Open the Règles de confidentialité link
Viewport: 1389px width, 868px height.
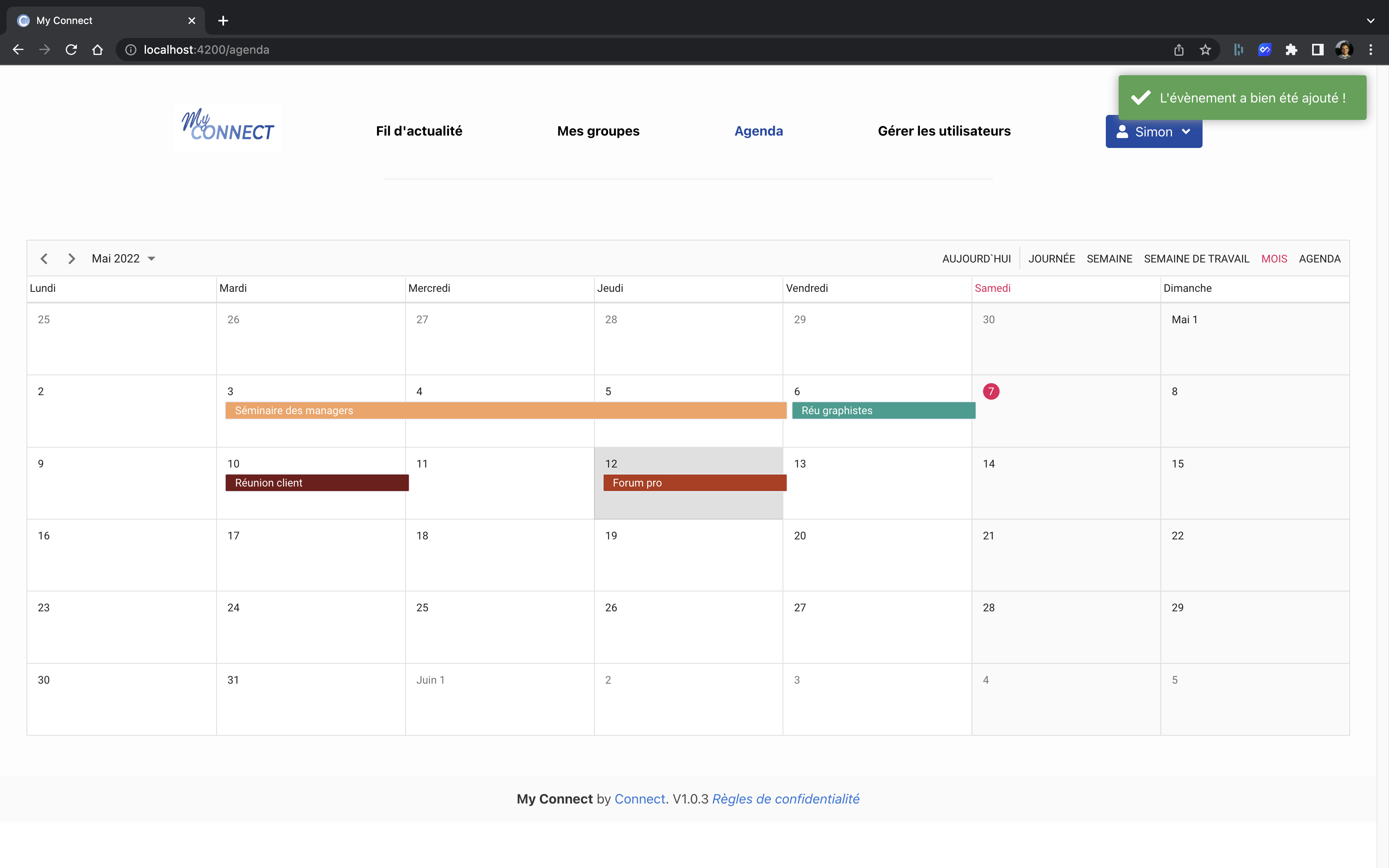pos(786,799)
